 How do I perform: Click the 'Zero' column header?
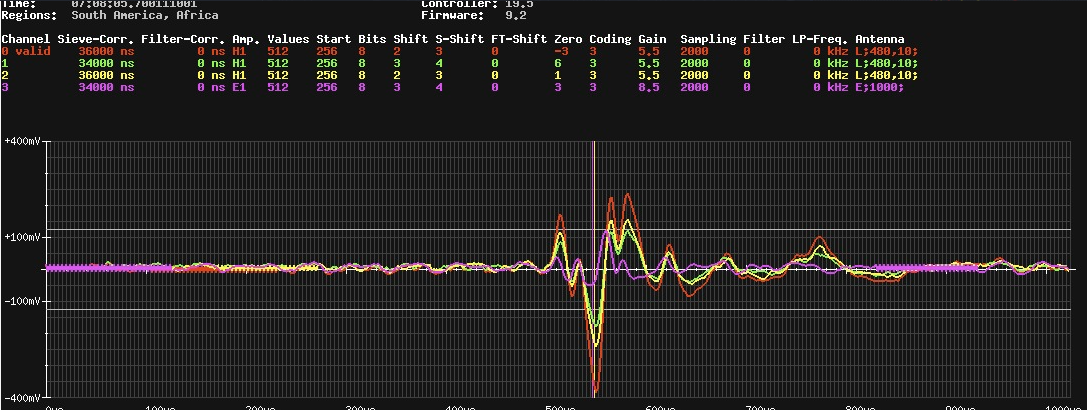[568, 40]
